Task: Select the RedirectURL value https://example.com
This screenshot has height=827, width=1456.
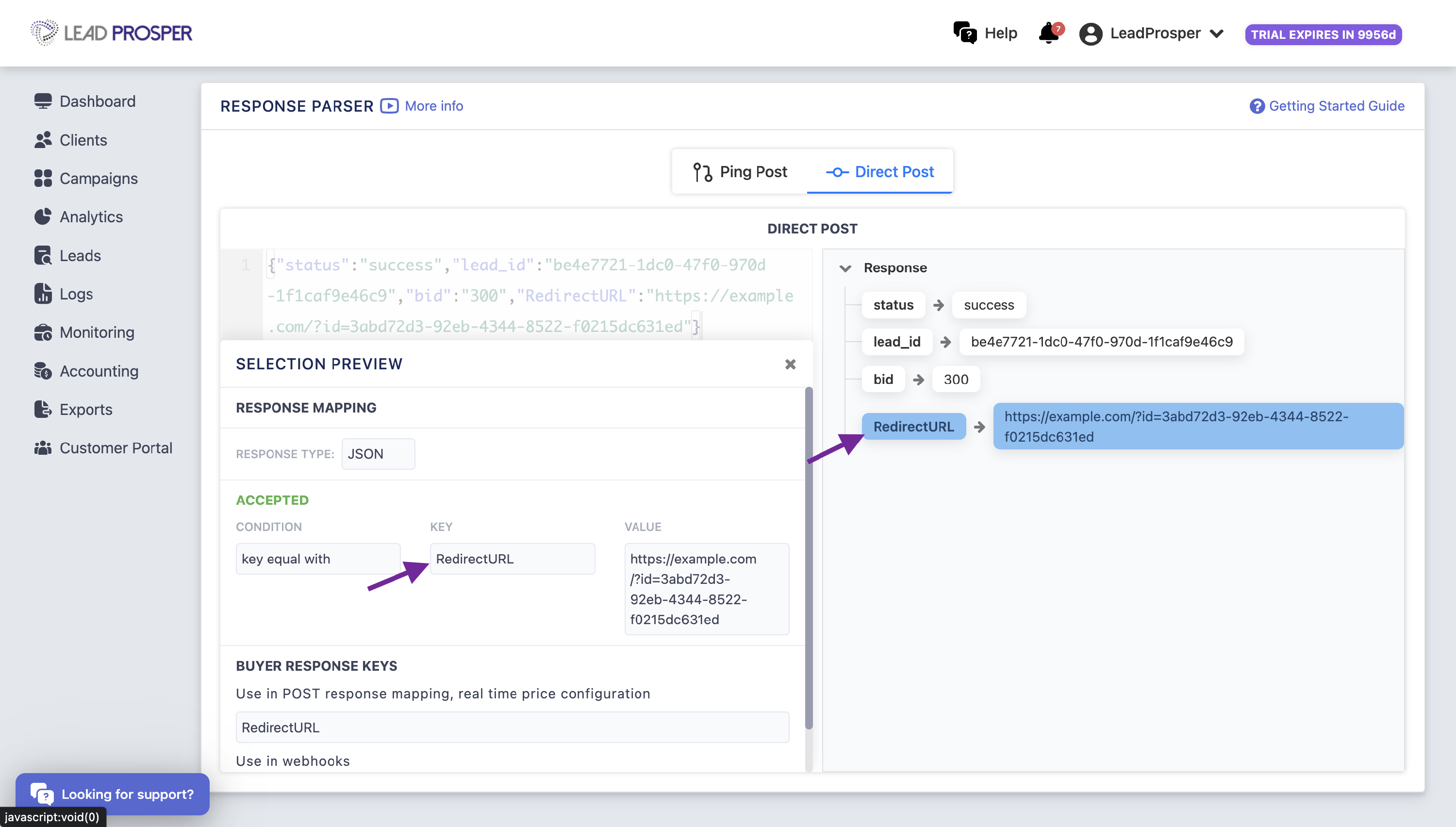Action: pos(1198,427)
